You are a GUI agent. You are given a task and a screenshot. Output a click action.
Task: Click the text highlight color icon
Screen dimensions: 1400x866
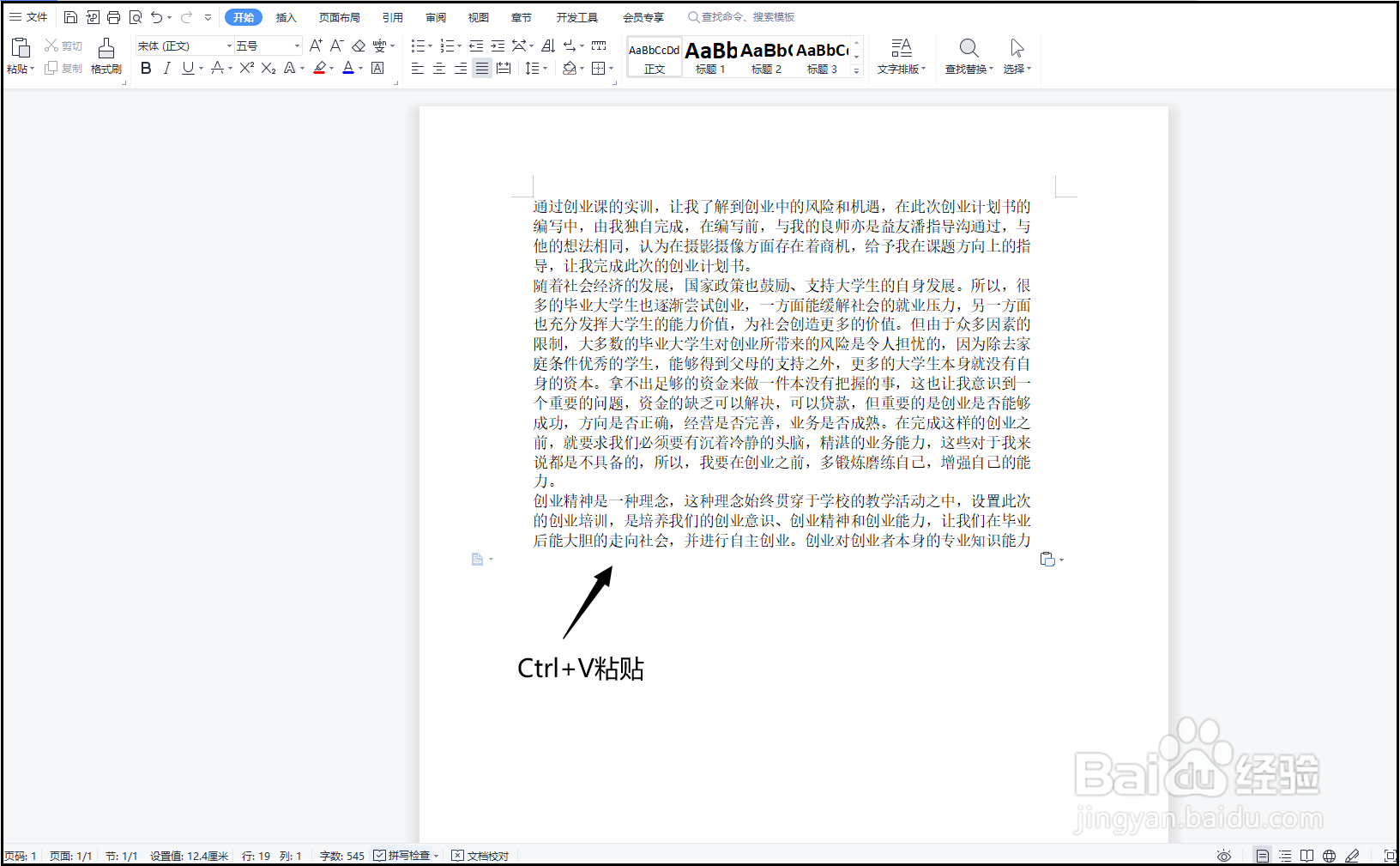coord(318,68)
